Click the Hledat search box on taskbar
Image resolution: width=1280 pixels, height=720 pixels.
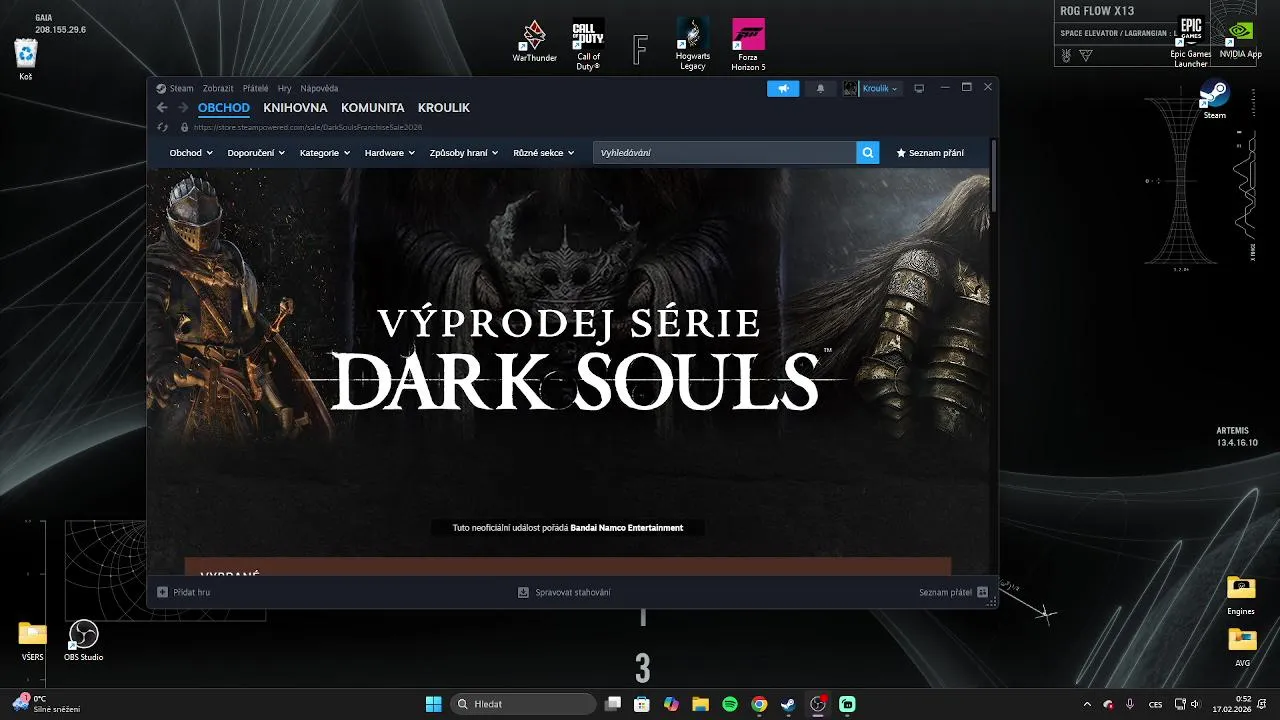(x=524, y=704)
